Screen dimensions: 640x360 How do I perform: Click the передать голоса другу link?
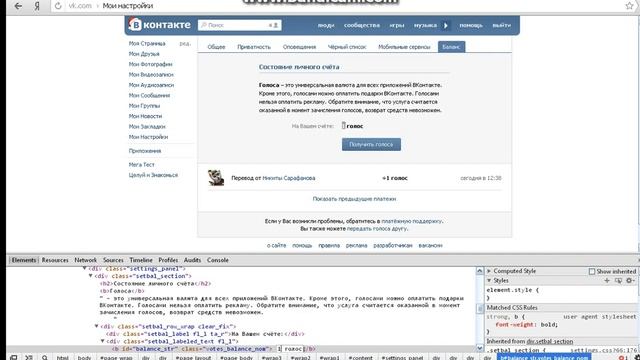click(377, 229)
